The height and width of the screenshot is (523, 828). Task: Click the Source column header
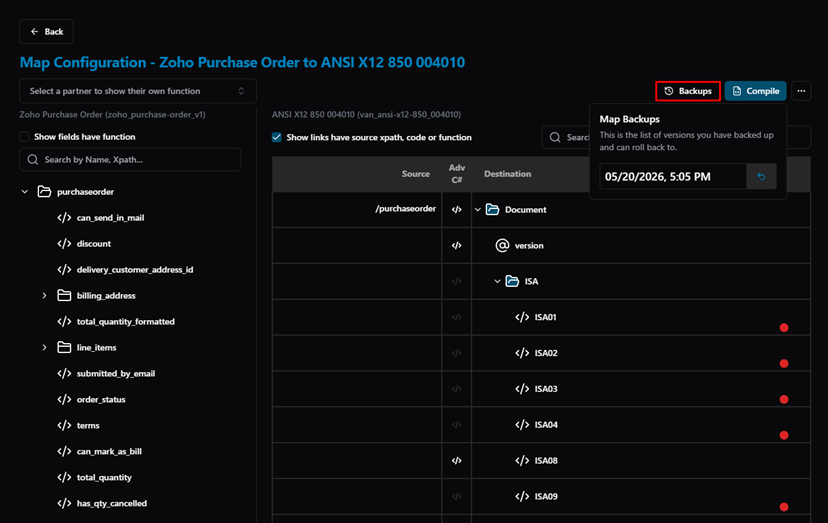click(x=416, y=174)
